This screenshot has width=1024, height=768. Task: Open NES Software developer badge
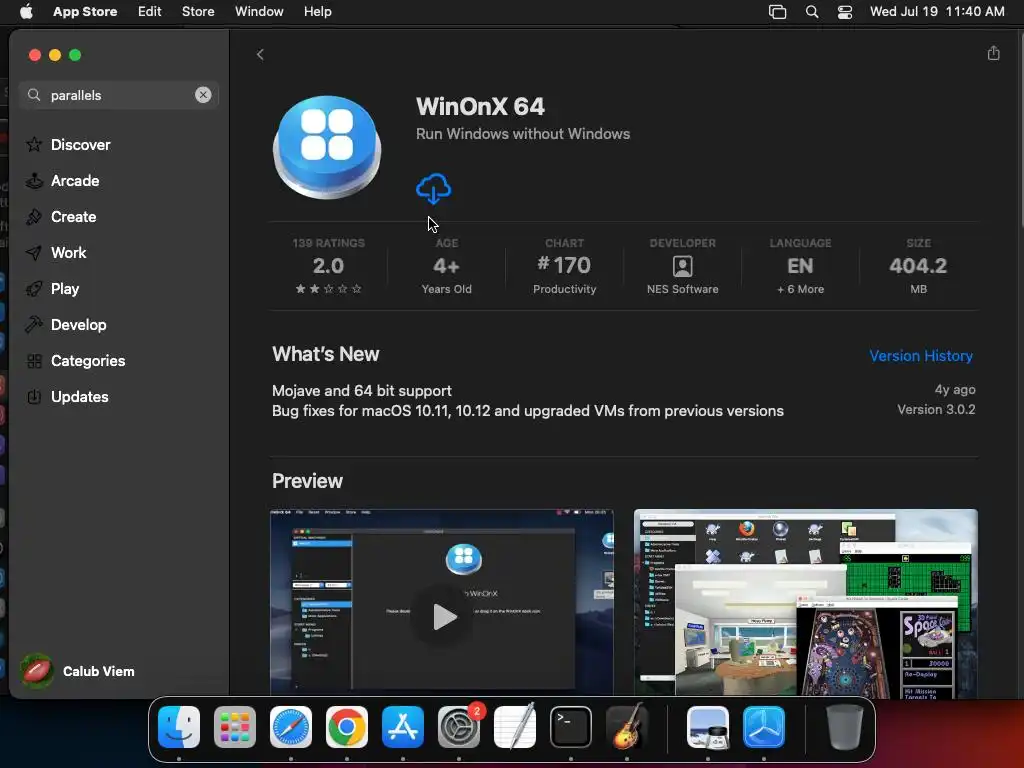pyautogui.click(x=682, y=268)
